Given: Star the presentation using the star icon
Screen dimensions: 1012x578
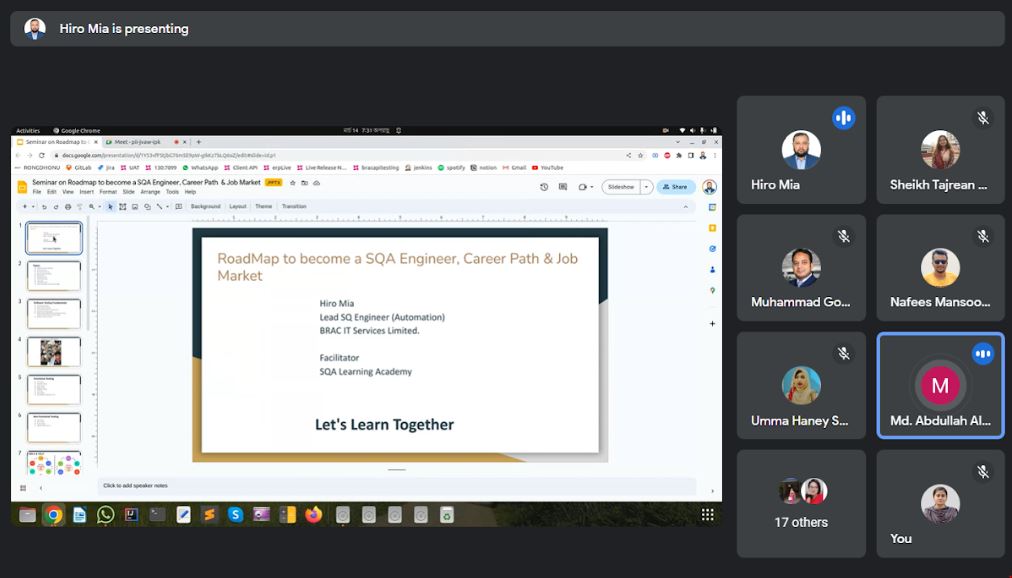Looking at the screenshot, I should point(292,183).
